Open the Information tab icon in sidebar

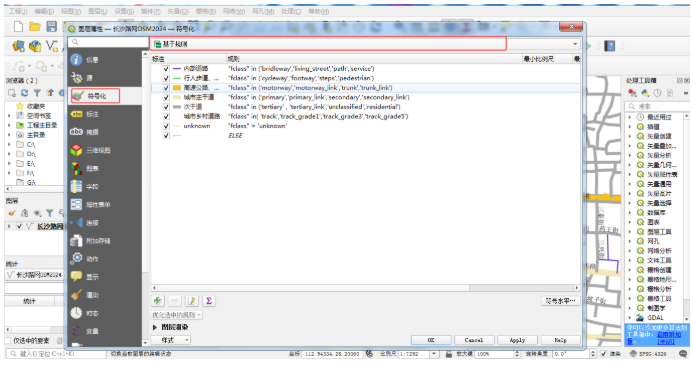point(76,60)
